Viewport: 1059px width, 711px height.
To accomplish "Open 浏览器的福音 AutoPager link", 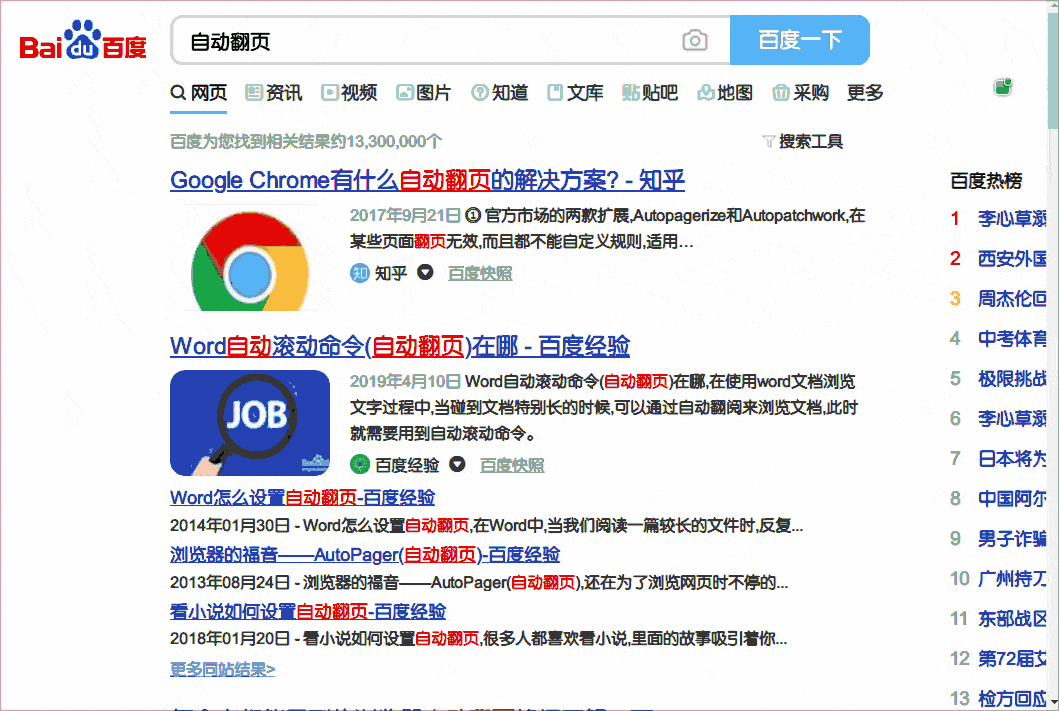I will [365, 554].
